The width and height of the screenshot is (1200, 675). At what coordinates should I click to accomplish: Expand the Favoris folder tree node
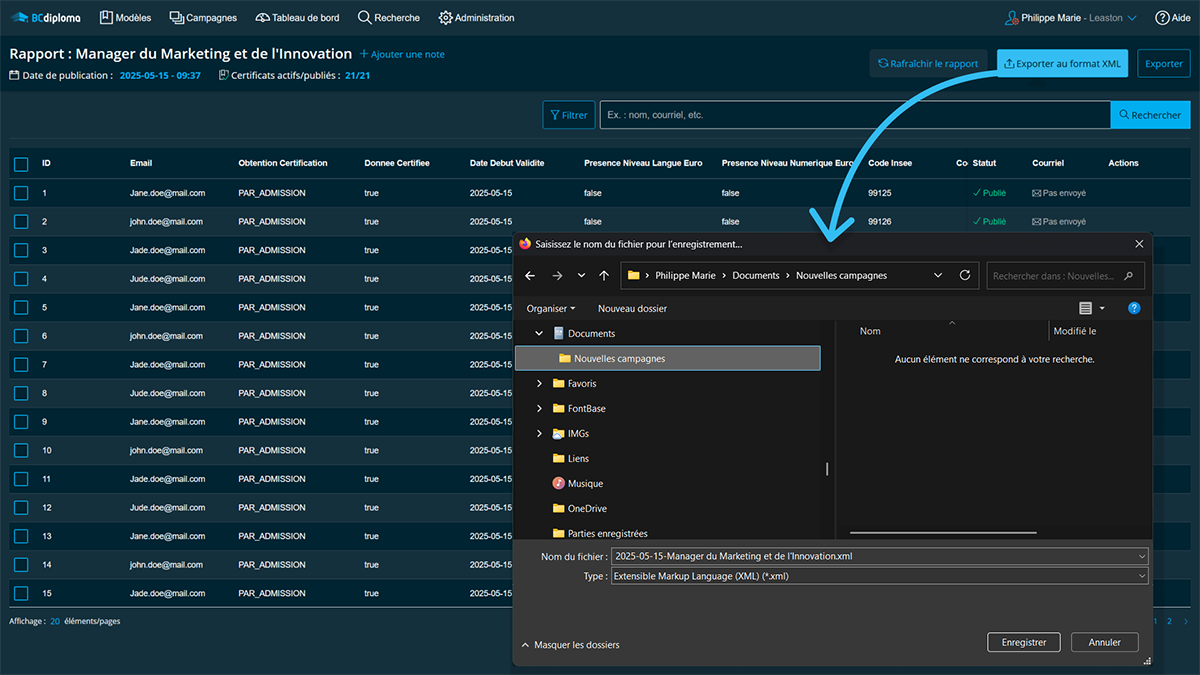pos(540,384)
